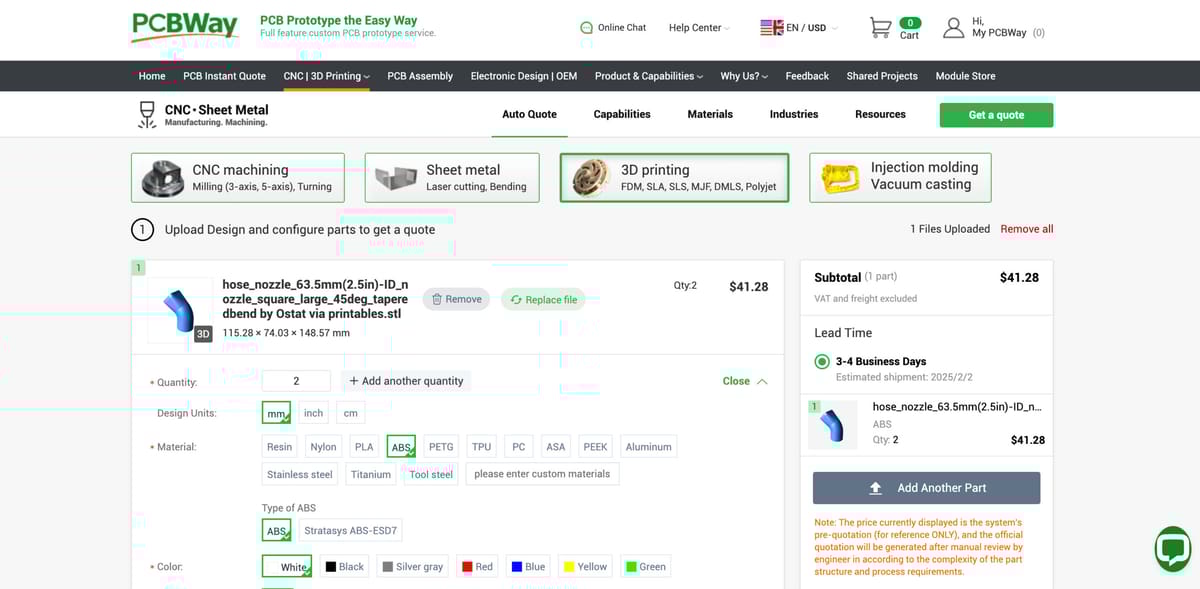1200x589 pixels.
Task: Open Shared Projects page
Action: point(882,76)
